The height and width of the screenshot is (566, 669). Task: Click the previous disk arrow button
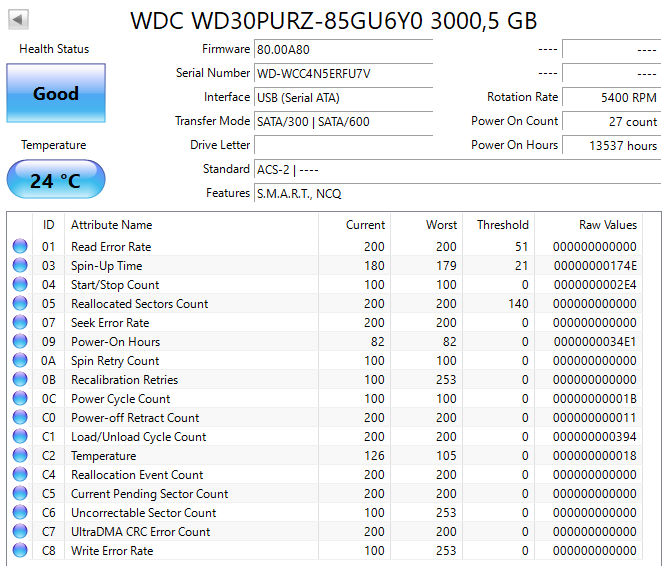coord(18,20)
